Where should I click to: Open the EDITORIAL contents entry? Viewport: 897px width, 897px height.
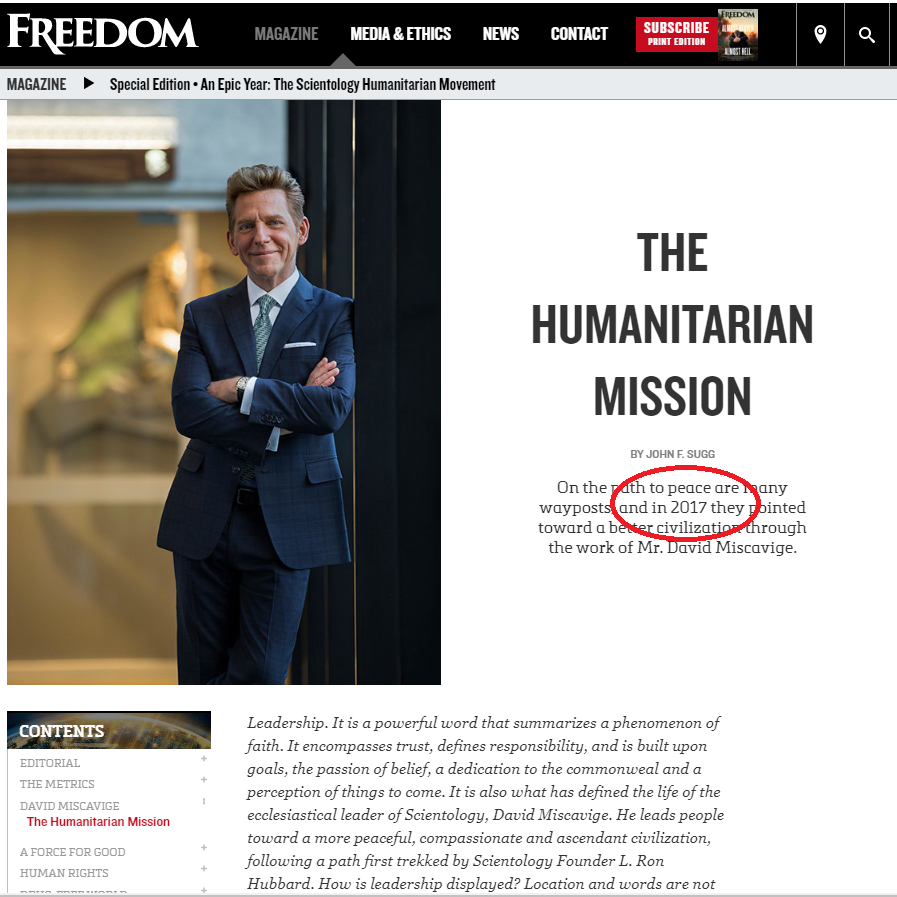50,763
